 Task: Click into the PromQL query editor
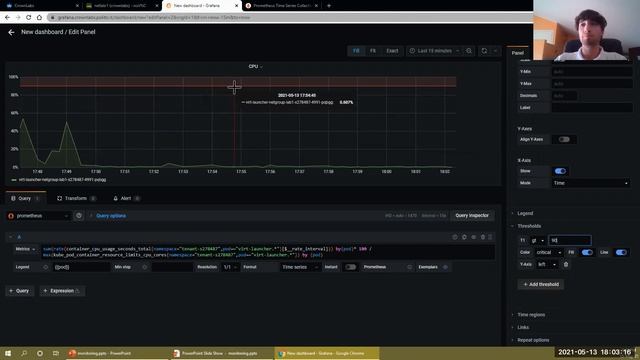267,252
